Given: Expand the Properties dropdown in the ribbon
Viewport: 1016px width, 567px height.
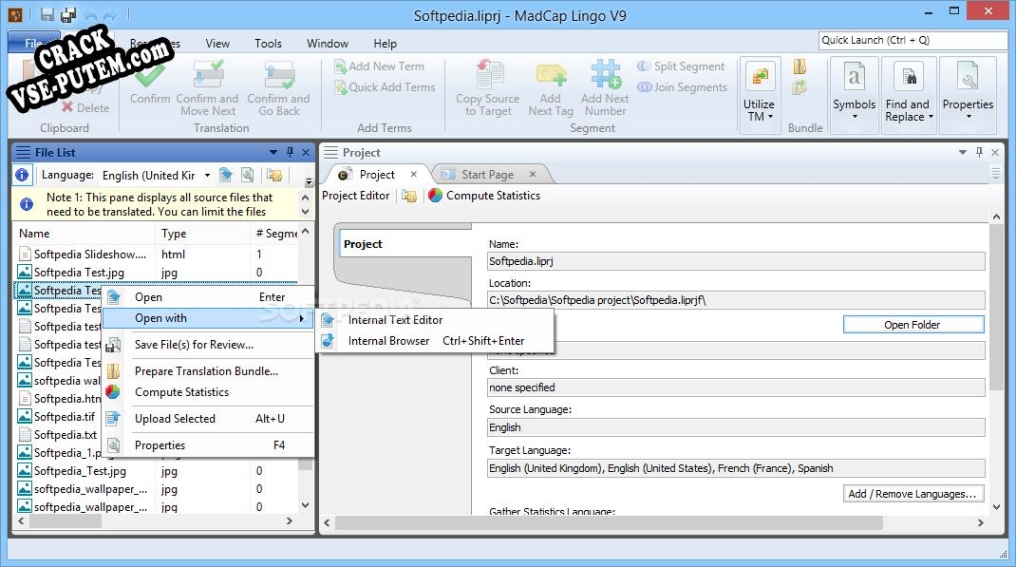Looking at the screenshot, I should pyautogui.click(x=968, y=117).
